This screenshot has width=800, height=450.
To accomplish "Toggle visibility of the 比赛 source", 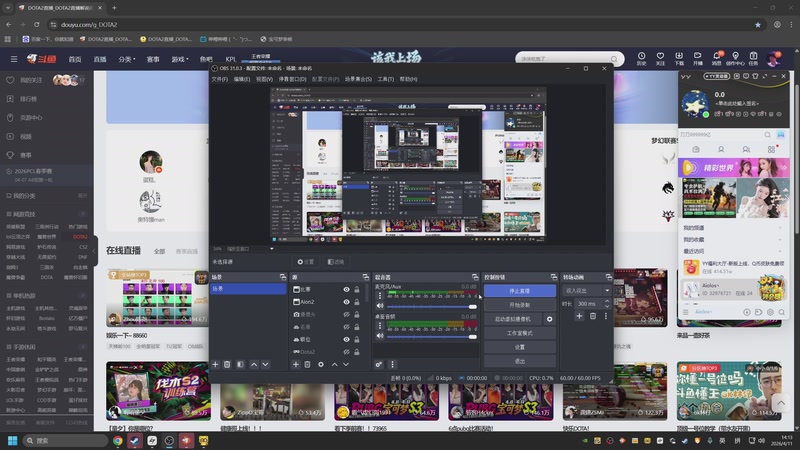I will tap(347, 289).
